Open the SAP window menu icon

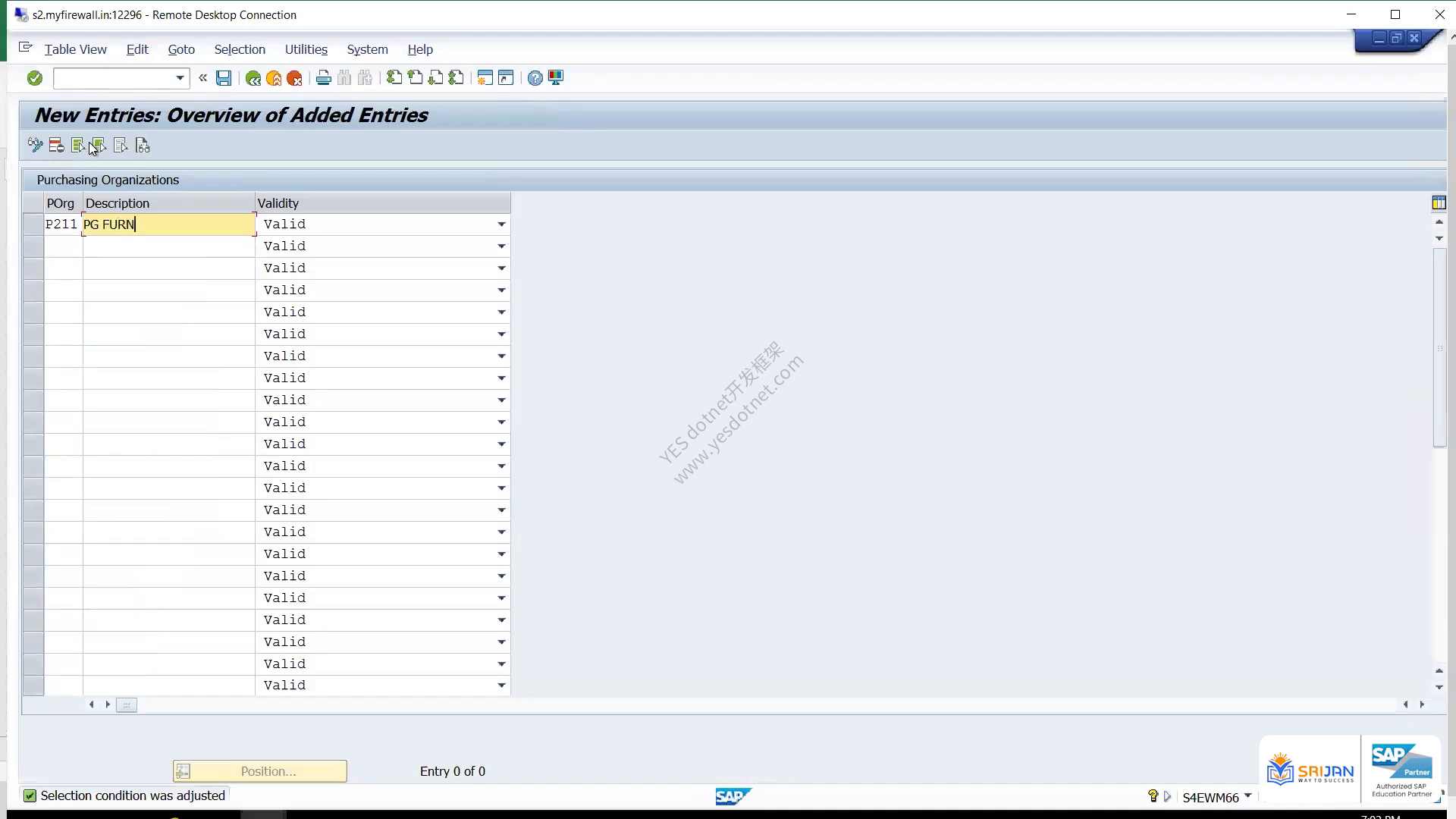[25, 48]
